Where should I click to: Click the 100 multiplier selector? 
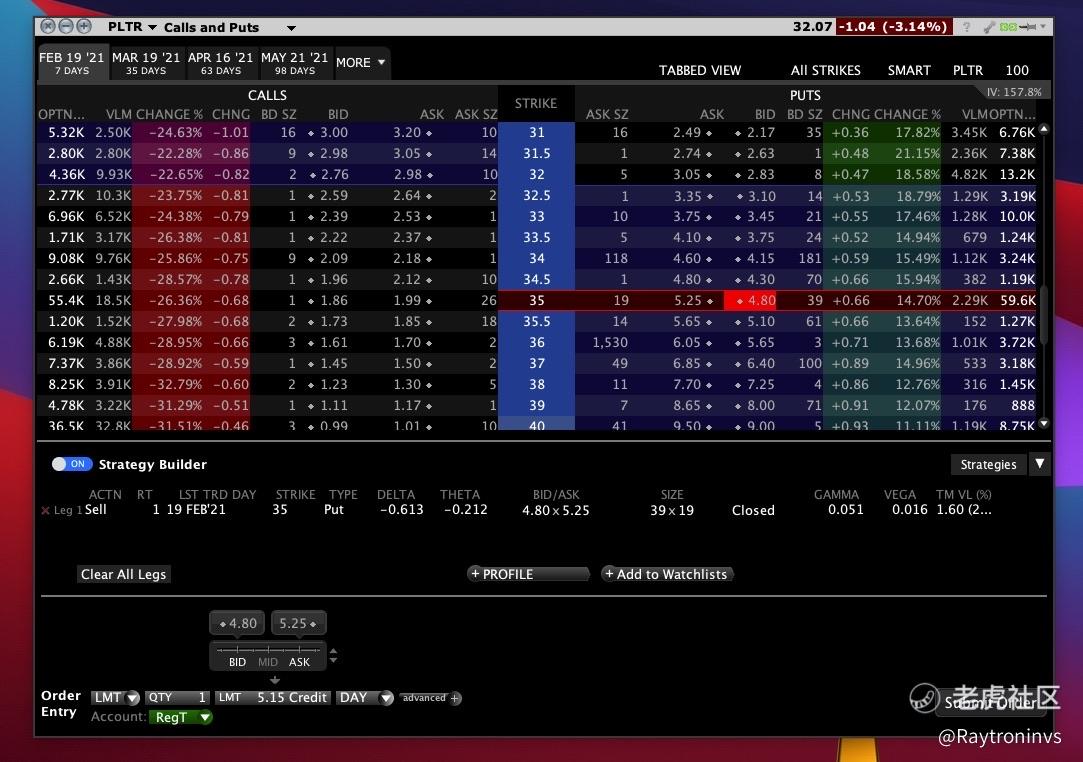click(x=1017, y=70)
